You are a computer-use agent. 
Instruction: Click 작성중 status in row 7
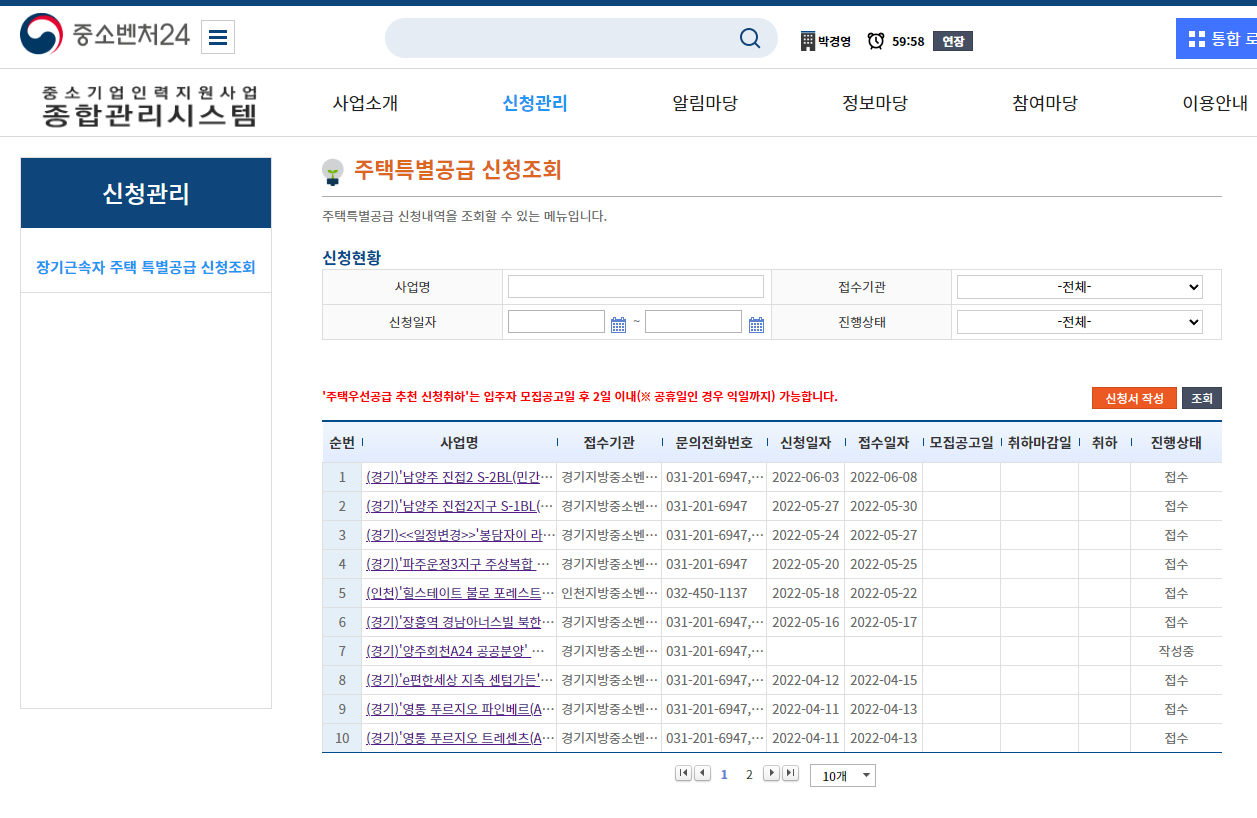click(x=1176, y=651)
